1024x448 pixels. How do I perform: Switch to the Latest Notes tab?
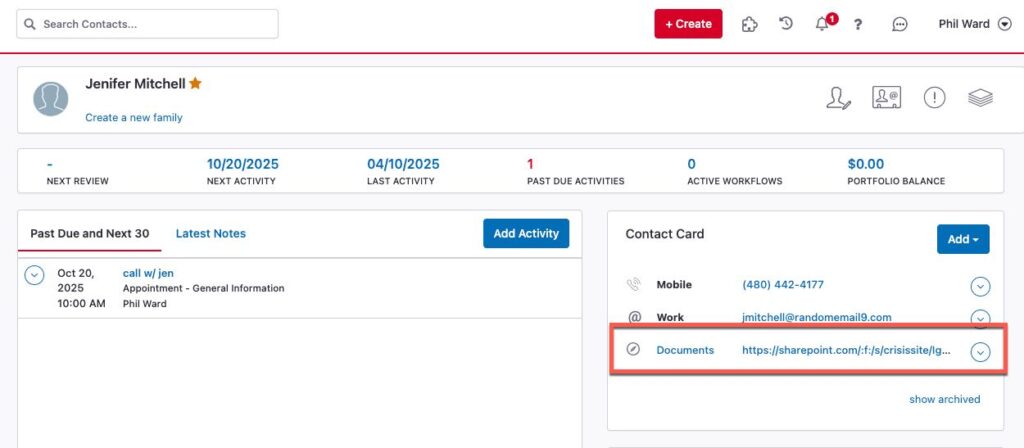pos(211,234)
